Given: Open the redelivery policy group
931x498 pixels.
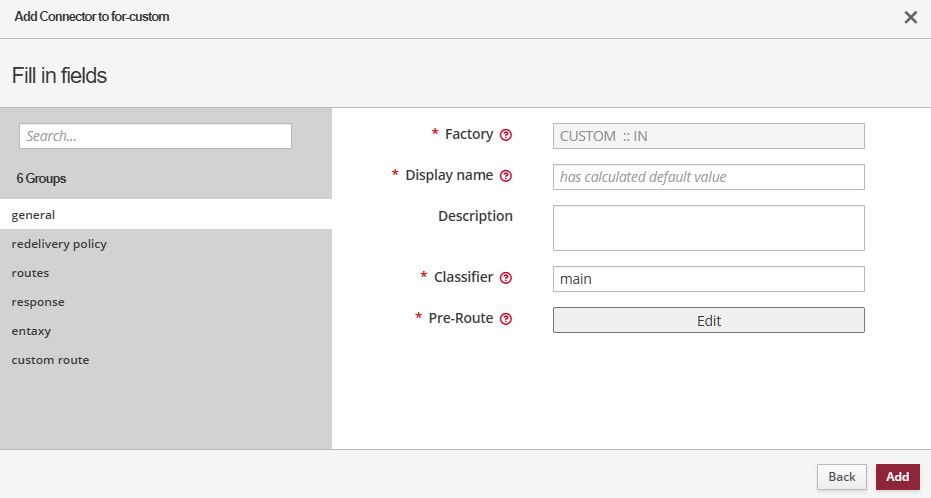Looking at the screenshot, I should tap(59, 243).
